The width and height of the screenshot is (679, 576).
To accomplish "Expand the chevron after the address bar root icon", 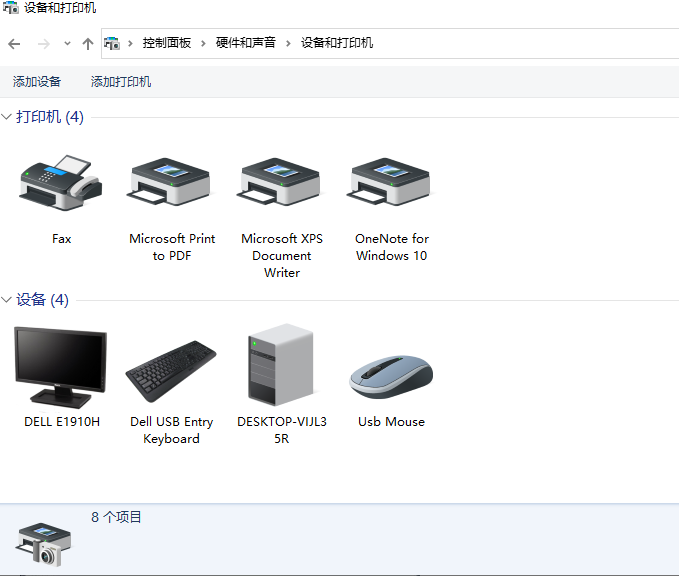I will point(130,43).
